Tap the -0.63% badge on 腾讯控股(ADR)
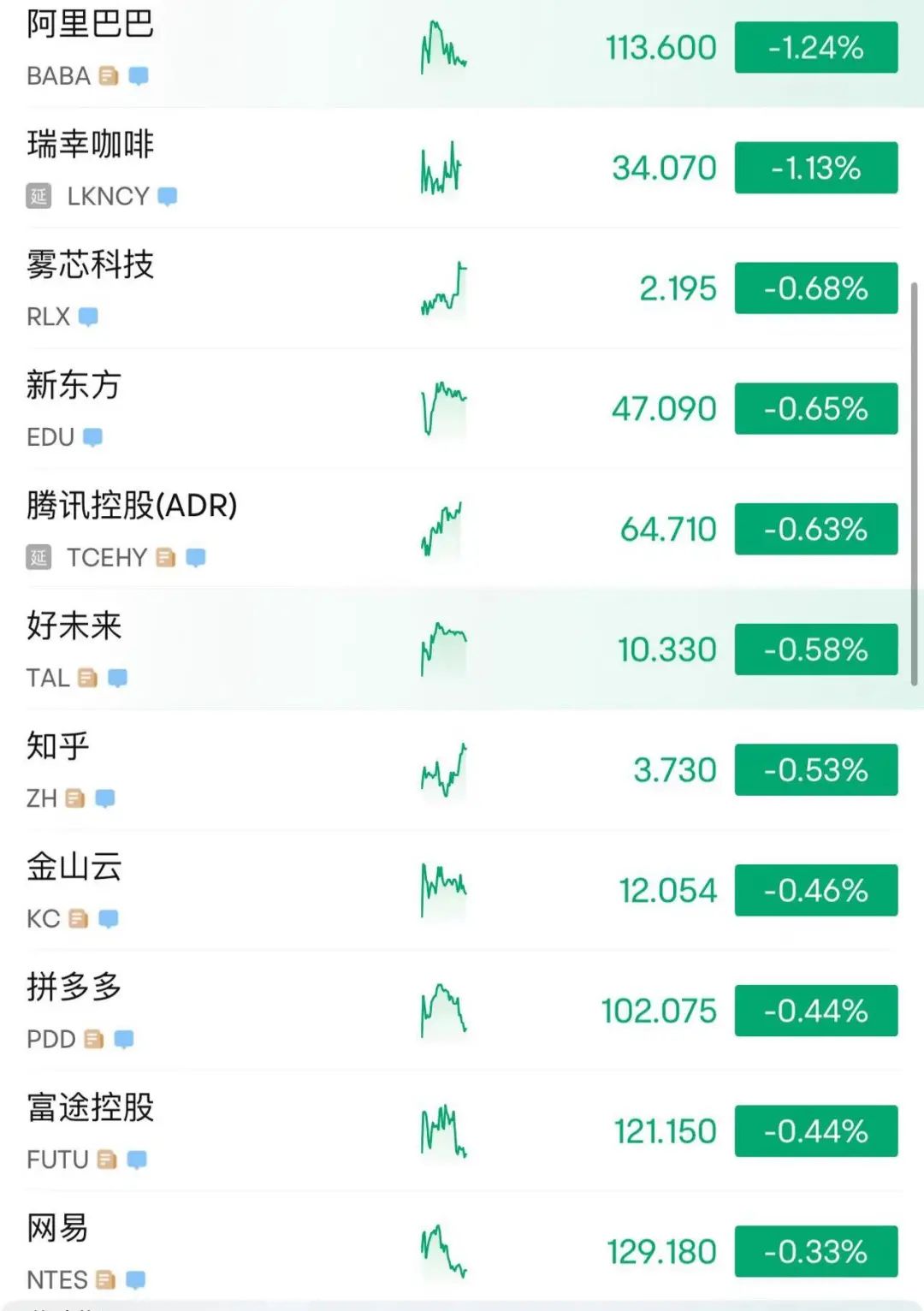The image size is (924, 1311). (815, 530)
